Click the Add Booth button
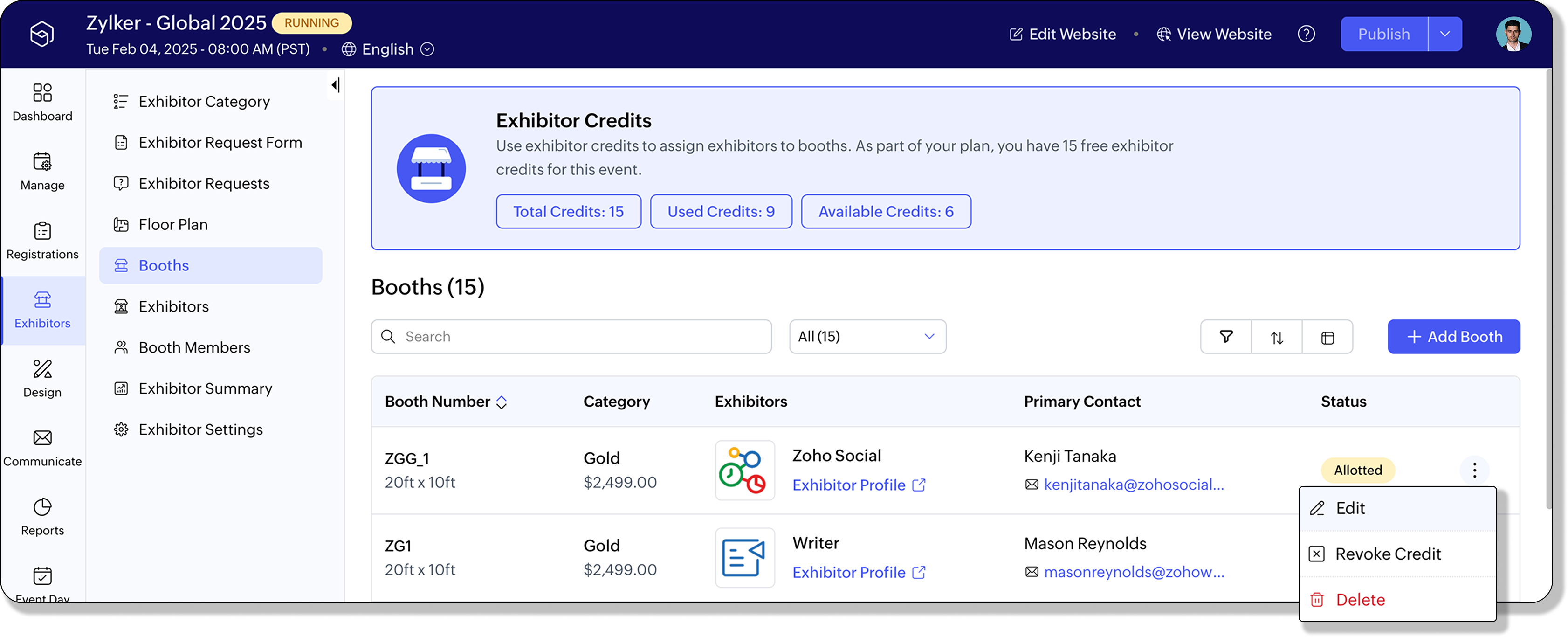Viewport: 1568px width, 637px height. tap(1453, 337)
